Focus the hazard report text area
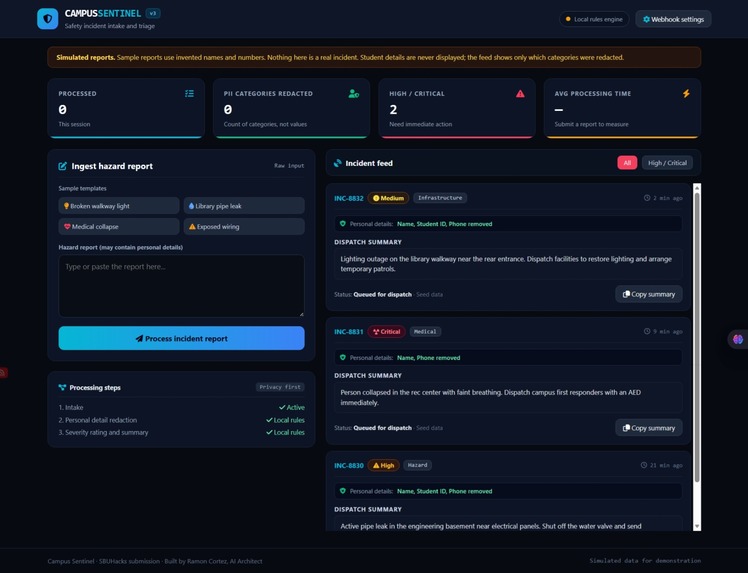Viewport: 748px width, 573px height. [181, 286]
